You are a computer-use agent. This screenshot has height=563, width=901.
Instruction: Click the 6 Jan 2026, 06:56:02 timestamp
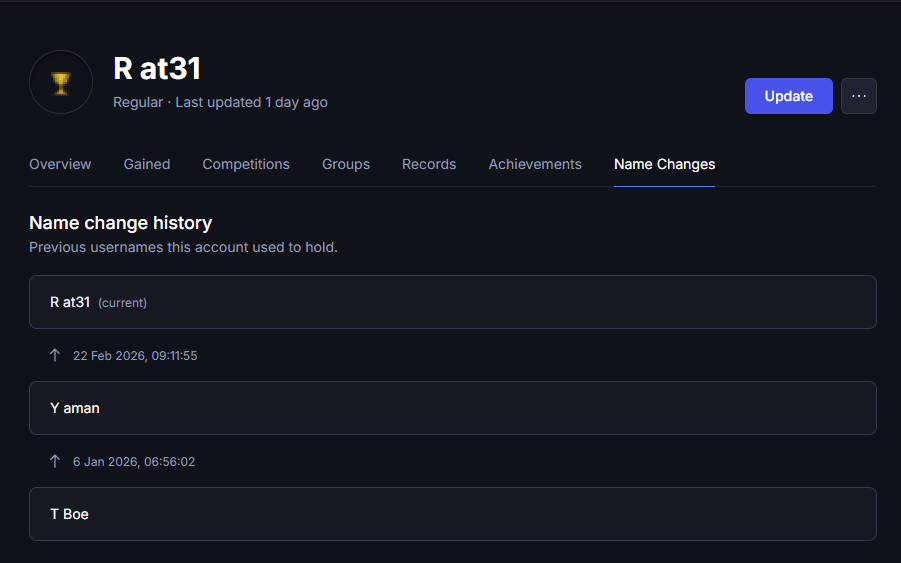(134, 462)
